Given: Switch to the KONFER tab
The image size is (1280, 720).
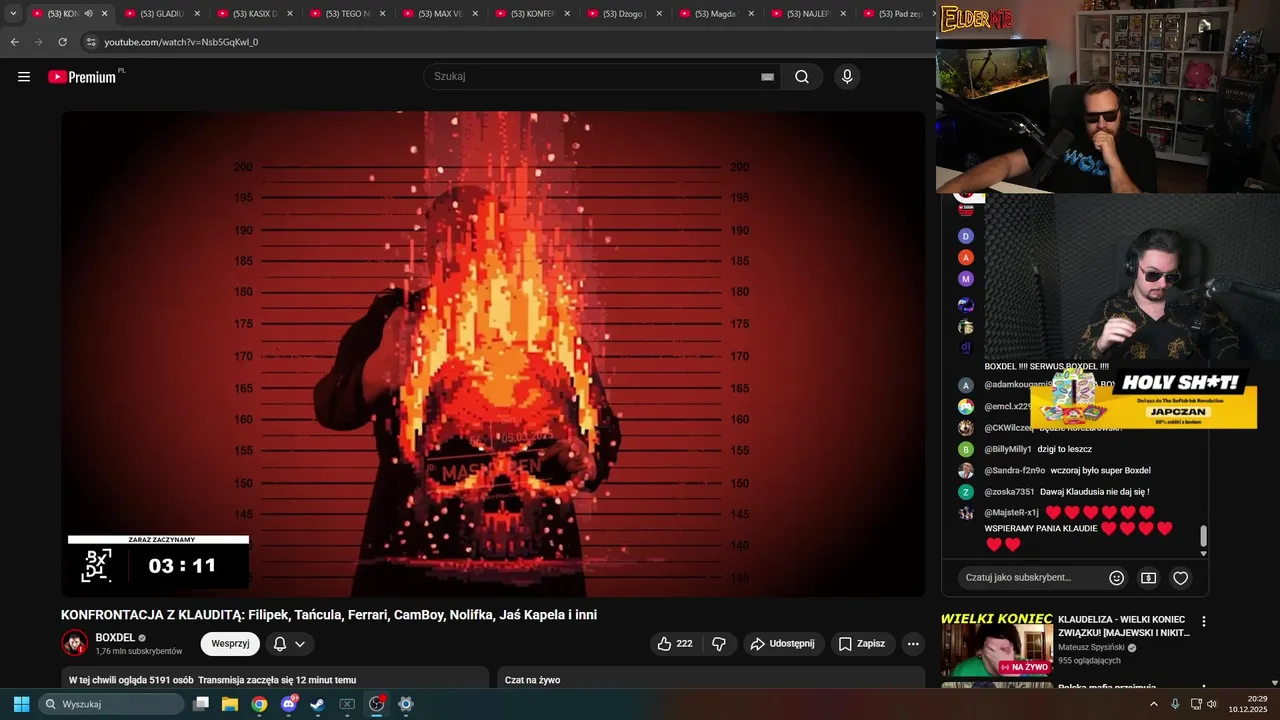Looking at the screenshot, I should 533,13.
